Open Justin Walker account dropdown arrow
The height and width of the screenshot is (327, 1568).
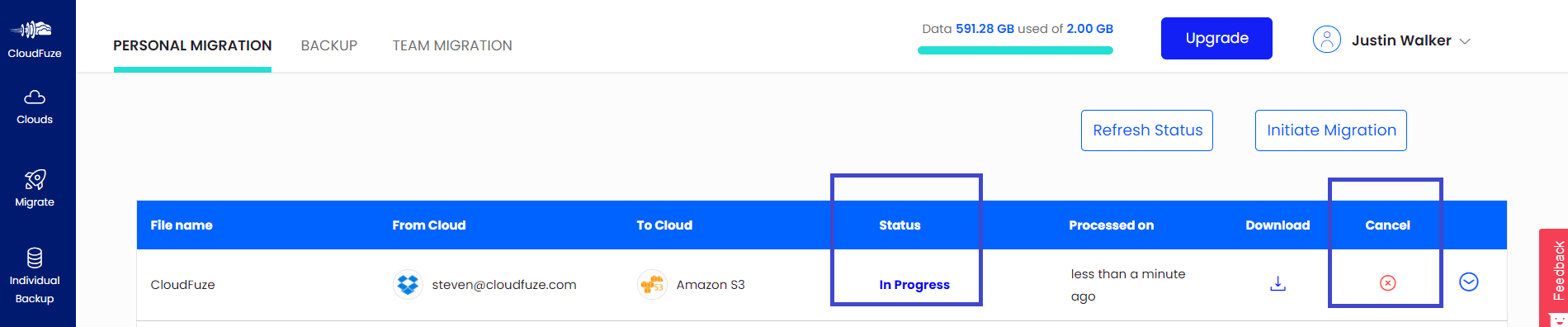pos(1465,41)
